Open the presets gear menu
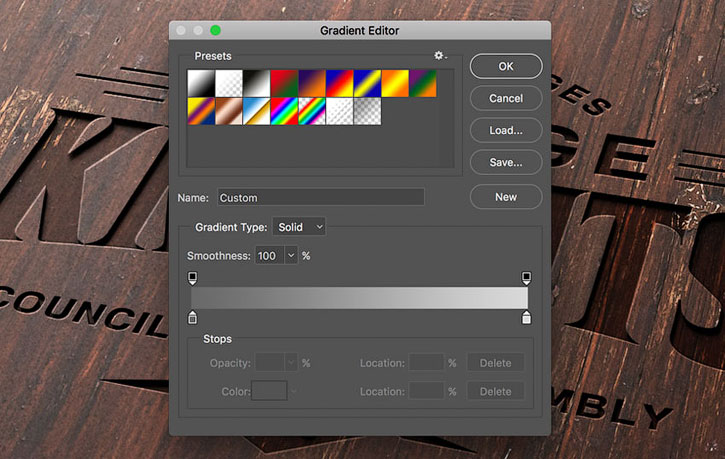 (x=440, y=55)
